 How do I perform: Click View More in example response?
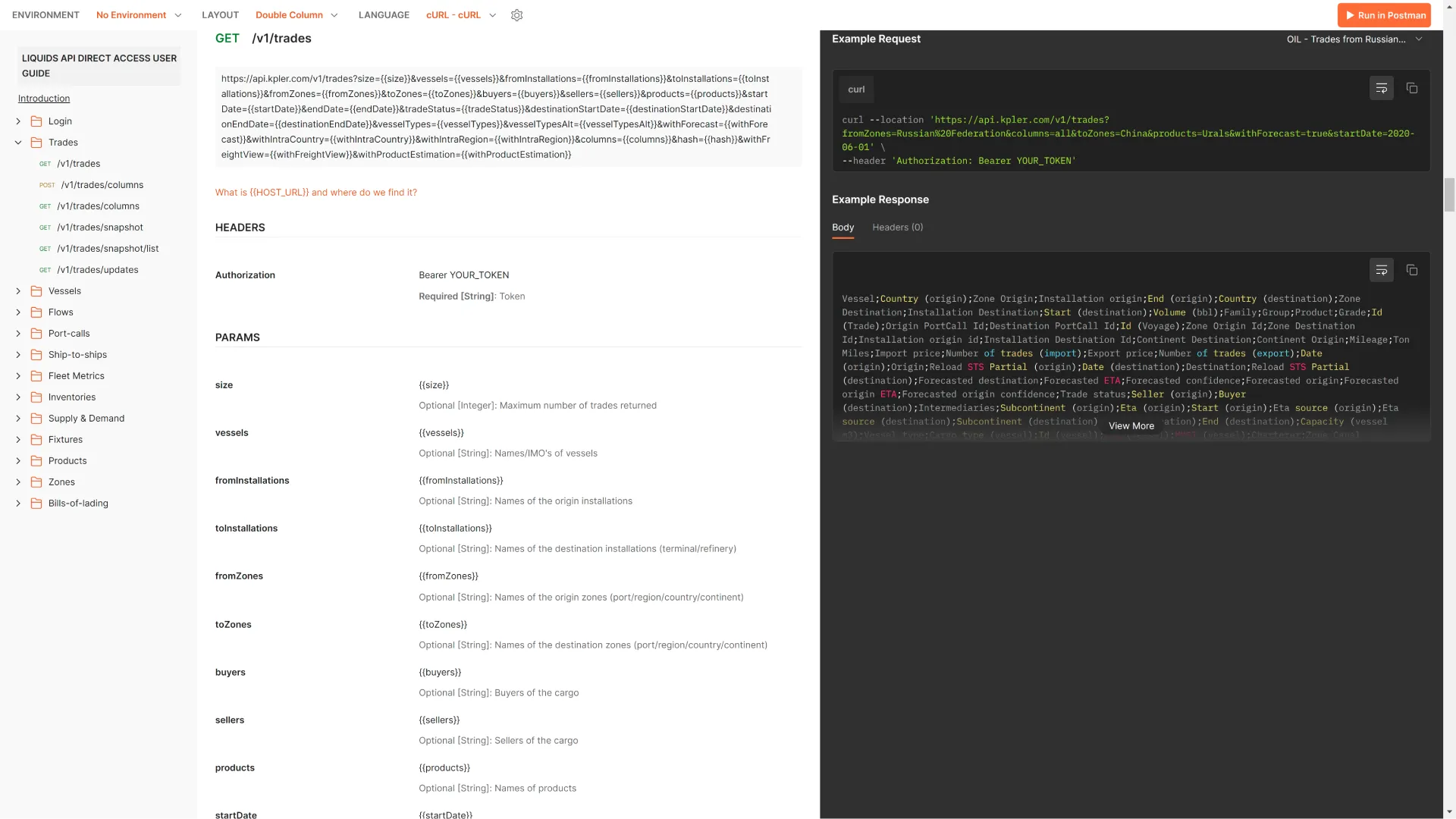point(1131,426)
